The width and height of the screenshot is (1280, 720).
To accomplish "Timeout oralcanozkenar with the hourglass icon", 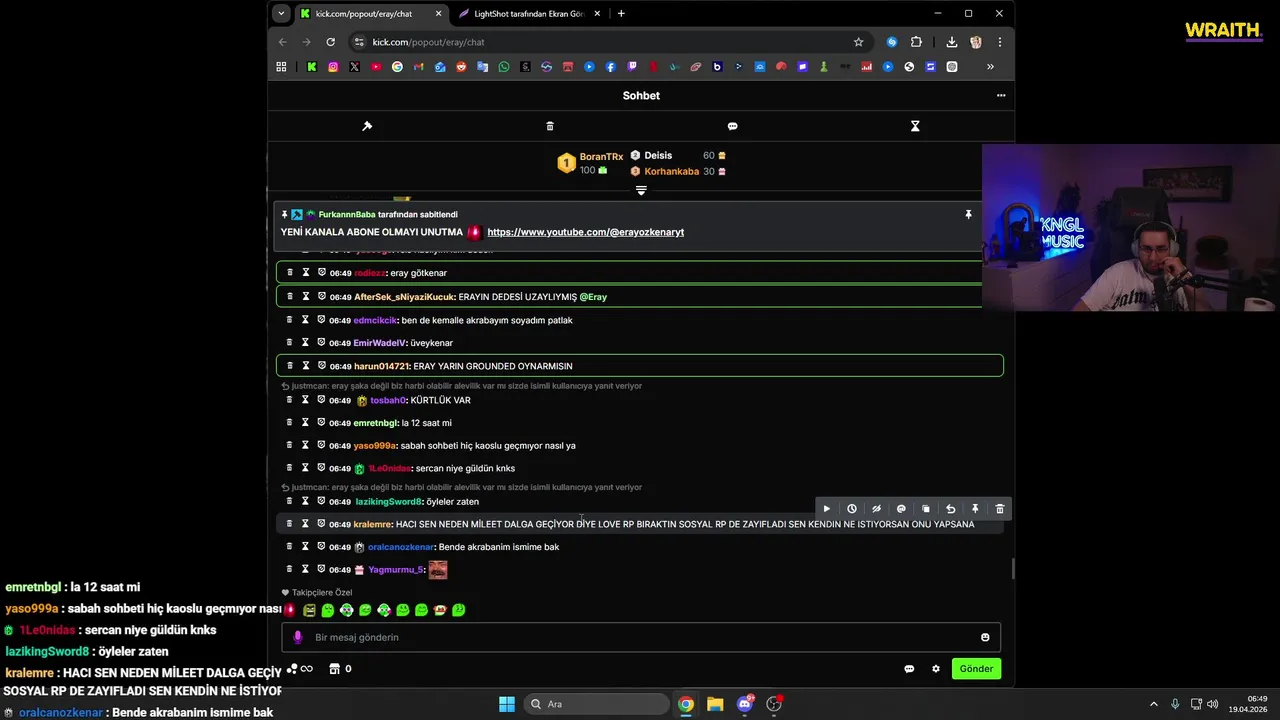I will (305, 547).
